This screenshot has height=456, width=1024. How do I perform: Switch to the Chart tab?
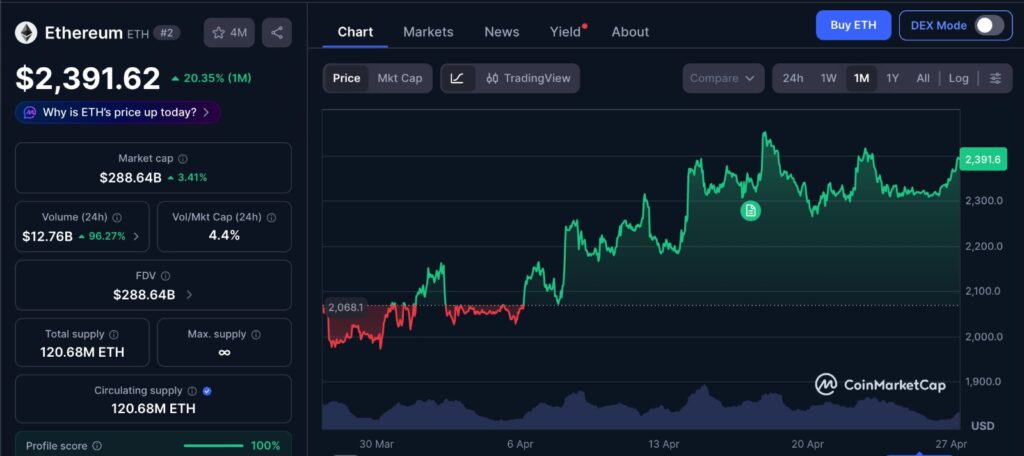click(355, 31)
